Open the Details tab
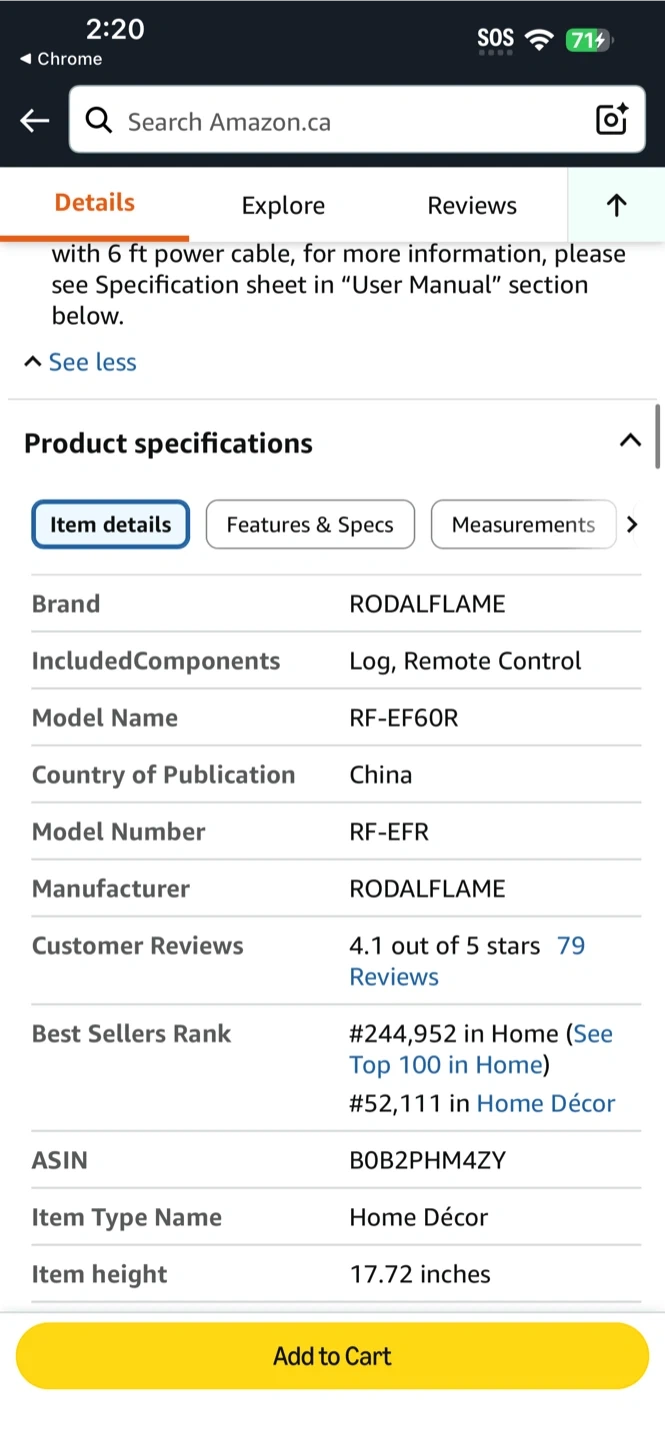The height and width of the screenshot is (1440, 665). 94,203
